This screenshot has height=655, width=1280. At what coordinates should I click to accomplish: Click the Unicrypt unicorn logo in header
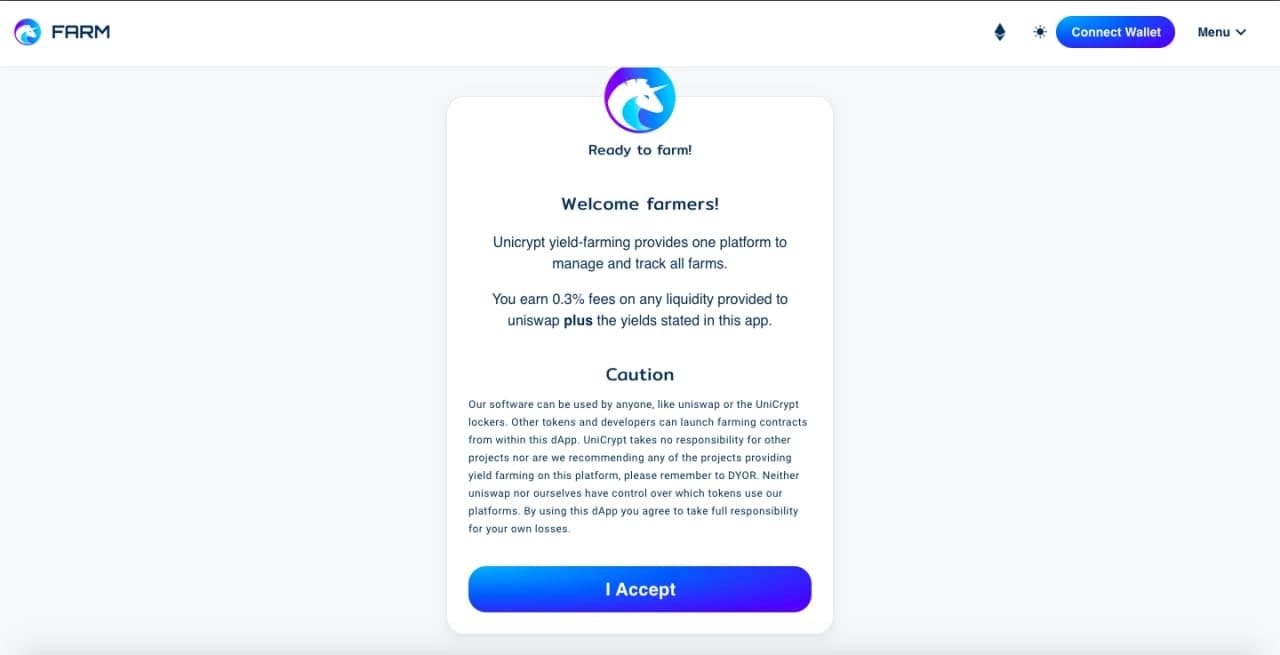coord(28,32)
